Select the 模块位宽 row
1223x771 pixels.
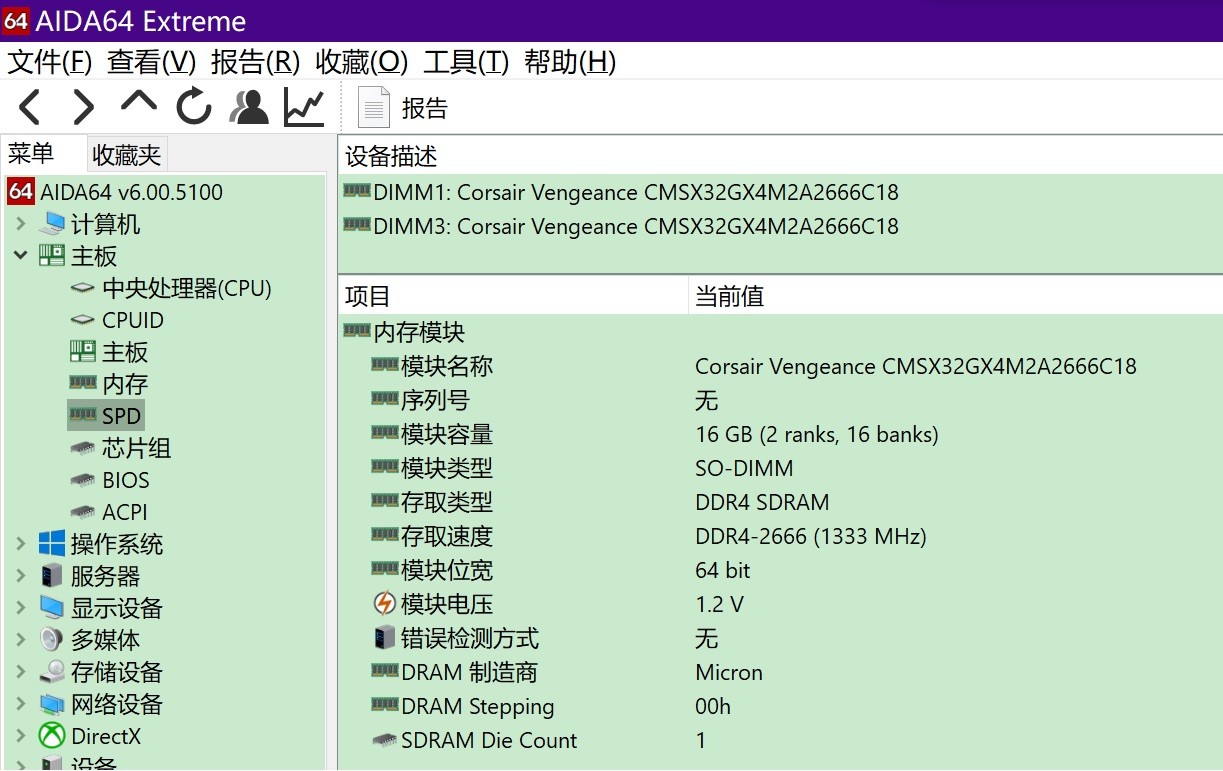(x=780, y=570)
